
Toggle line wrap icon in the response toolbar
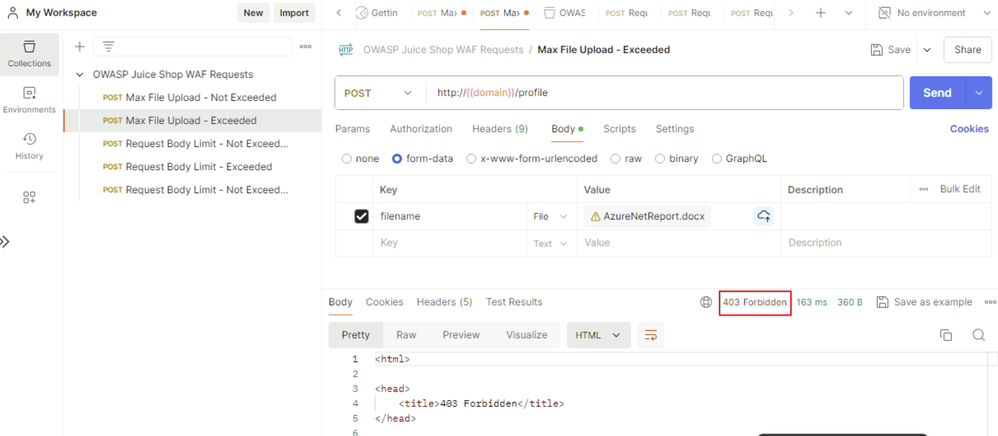click(x=650, y=335)
